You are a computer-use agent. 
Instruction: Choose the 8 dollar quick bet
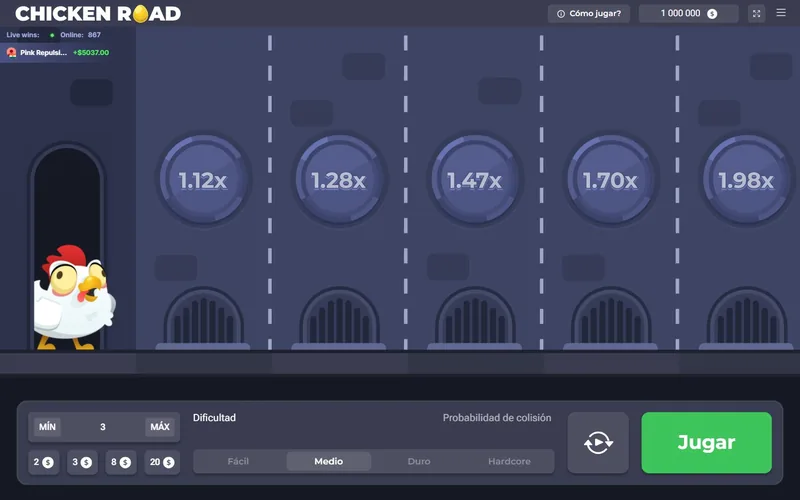tap(121, 462)
